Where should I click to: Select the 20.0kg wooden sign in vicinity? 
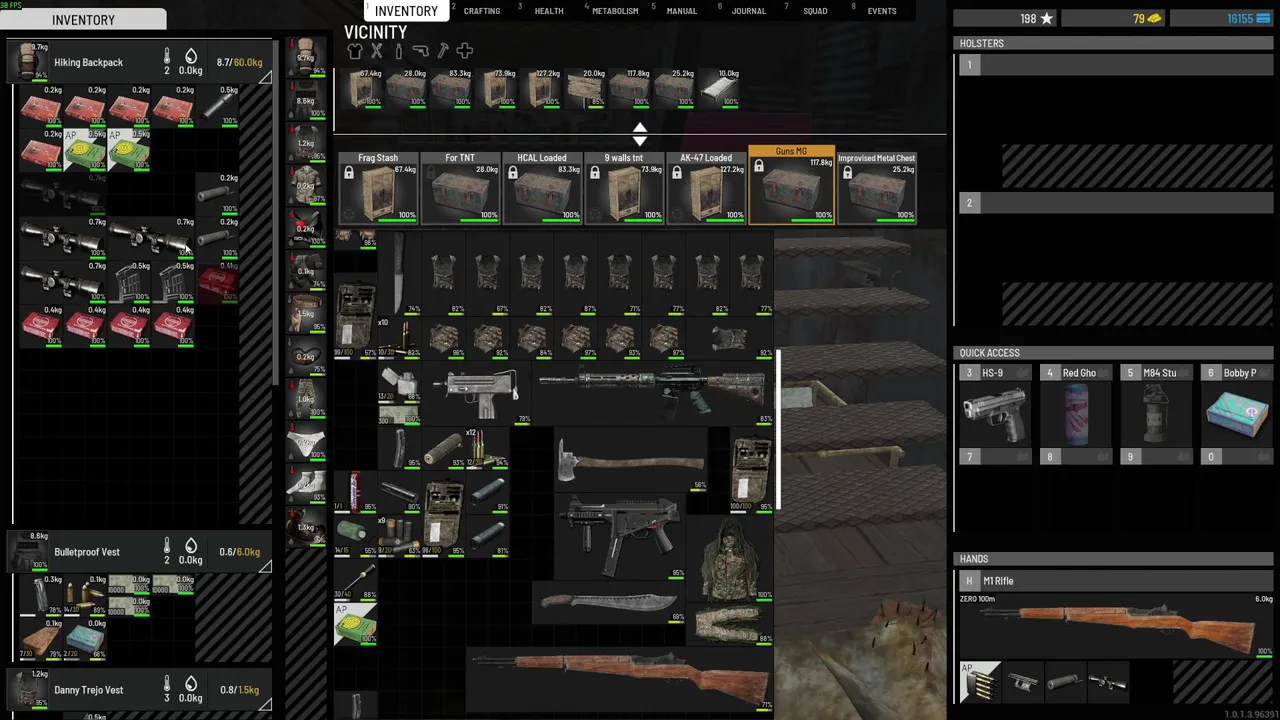click(x=586, y=88)
